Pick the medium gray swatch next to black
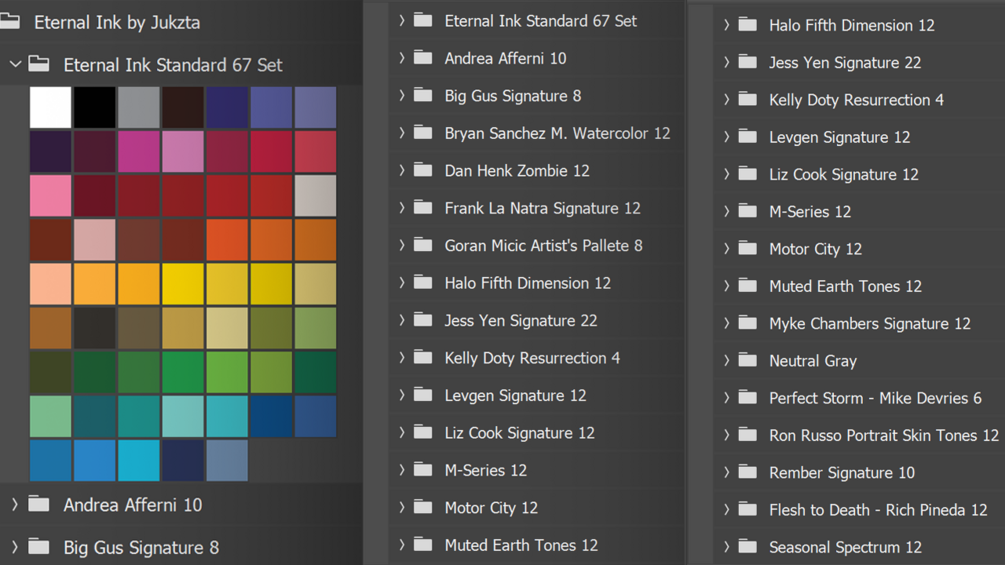 pyautogui.click(x=139, y=108)
